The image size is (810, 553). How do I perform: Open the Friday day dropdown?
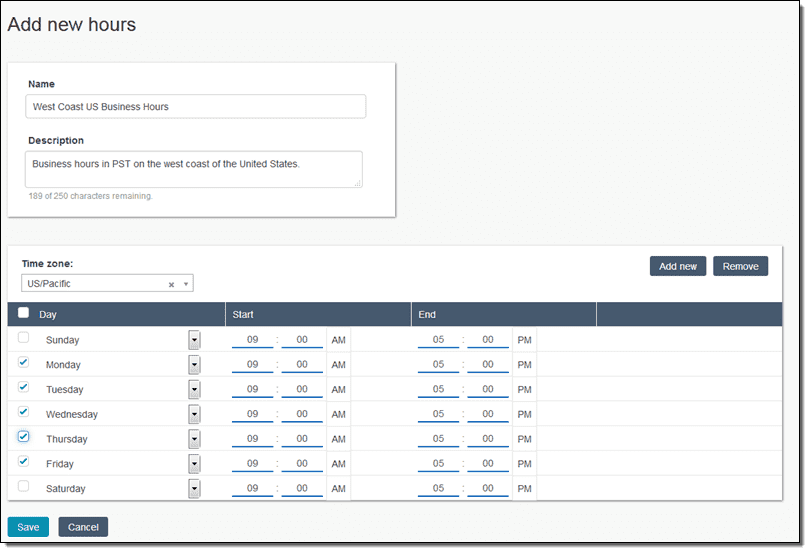pos(194,464)
